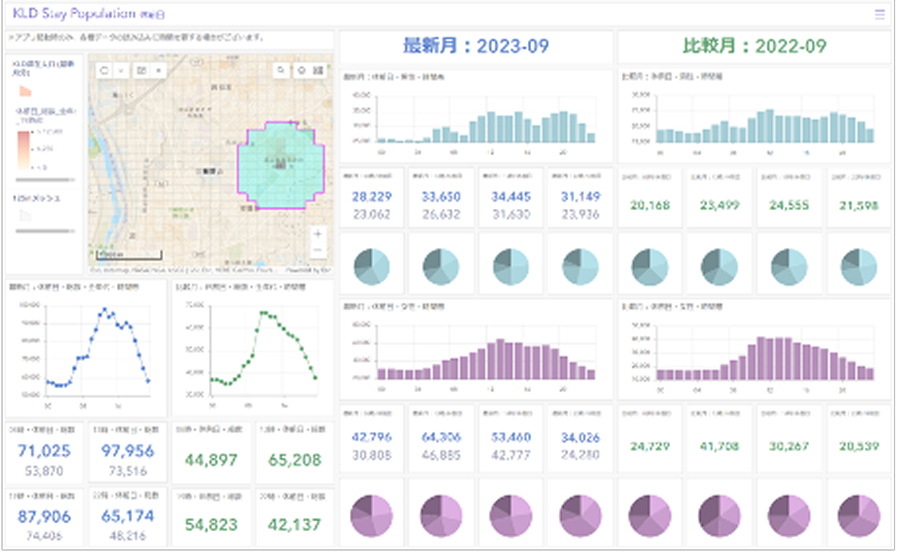Select the 28,229 indicator card
Image resolution: width=897 pixels, height=552 pixels.
pyautogui.click(x=372, y=197)
